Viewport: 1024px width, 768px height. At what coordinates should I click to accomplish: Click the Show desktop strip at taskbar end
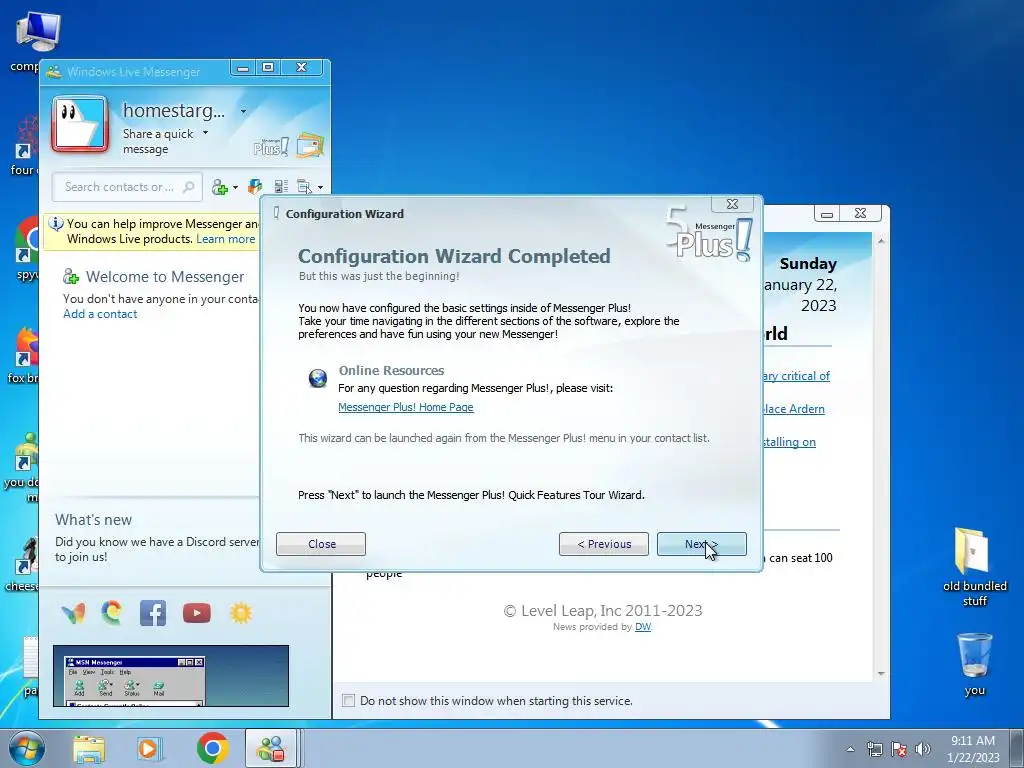(x=1017, y=749)
